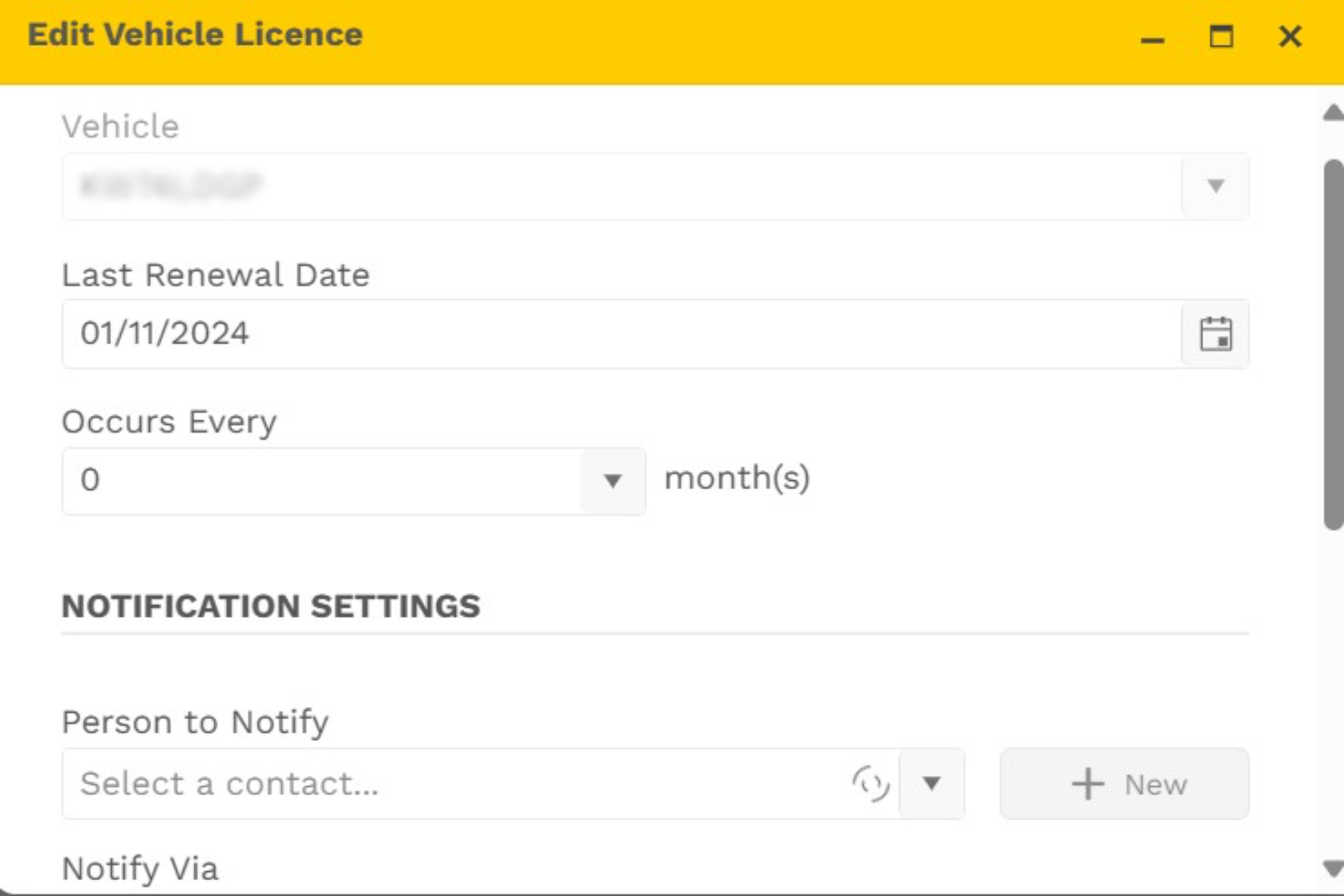Click the Notify Via label
The image size is (1344, 896).
pos(140,868)
